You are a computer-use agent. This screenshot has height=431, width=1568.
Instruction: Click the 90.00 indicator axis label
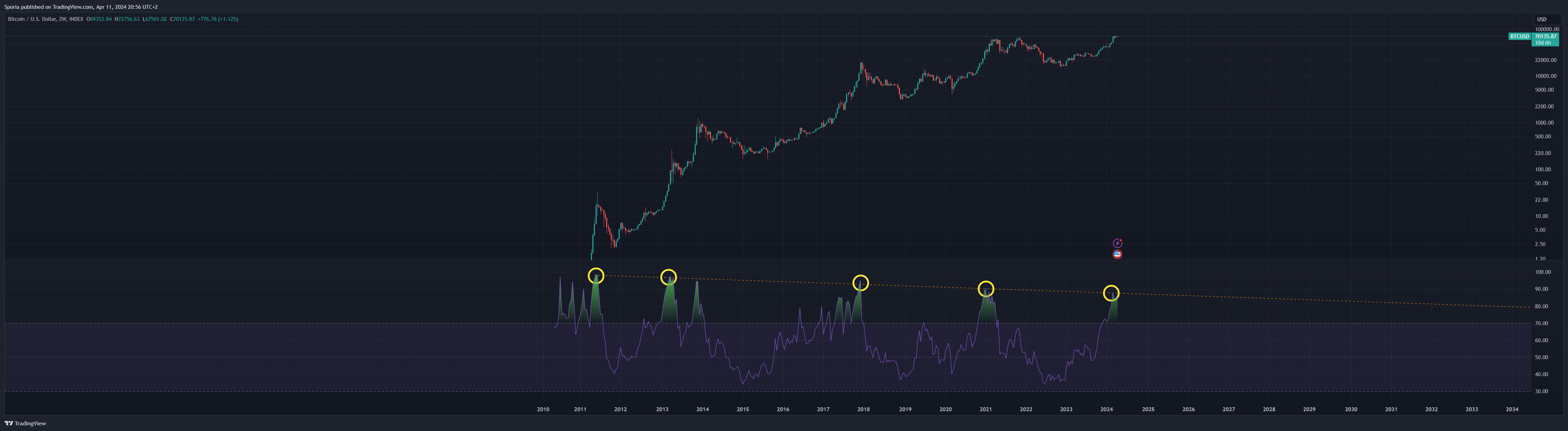[x=1542, y=289]
